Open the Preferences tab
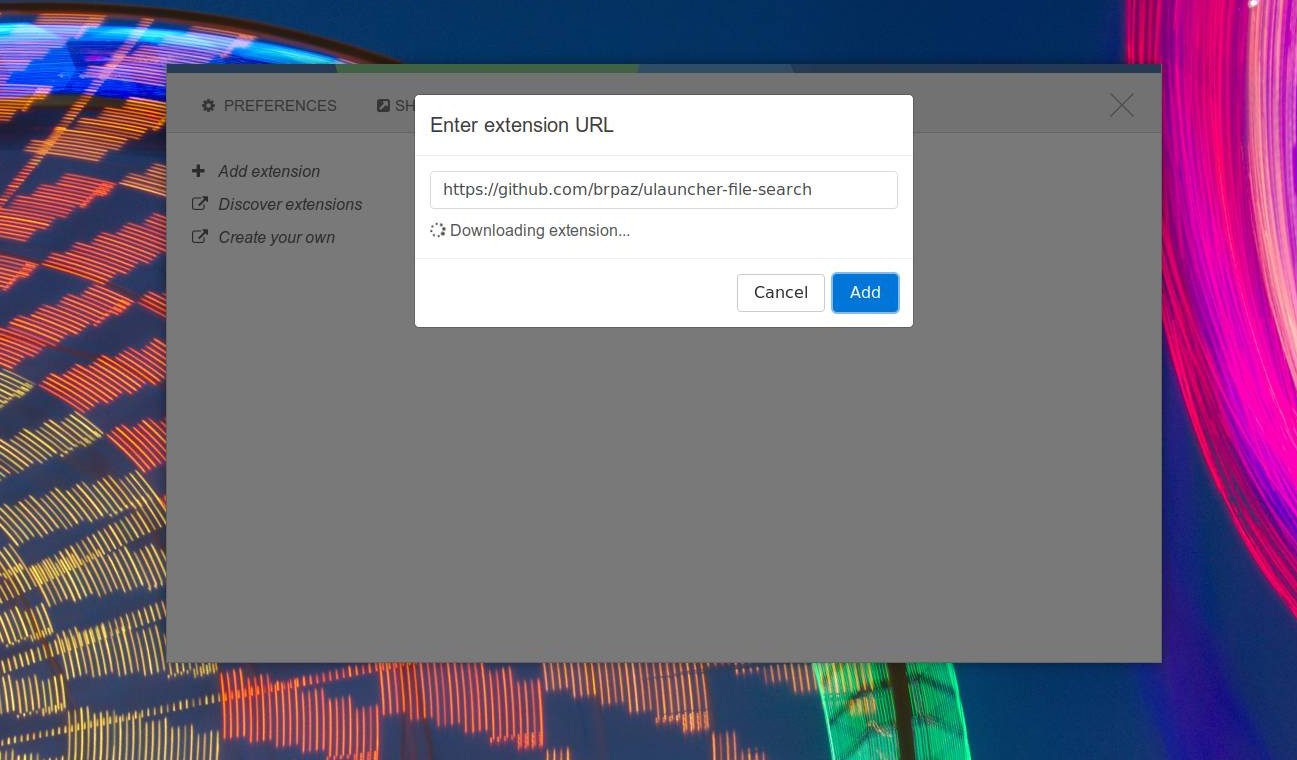The width and height of the screenshot is (1297, 760). (269, 106)
